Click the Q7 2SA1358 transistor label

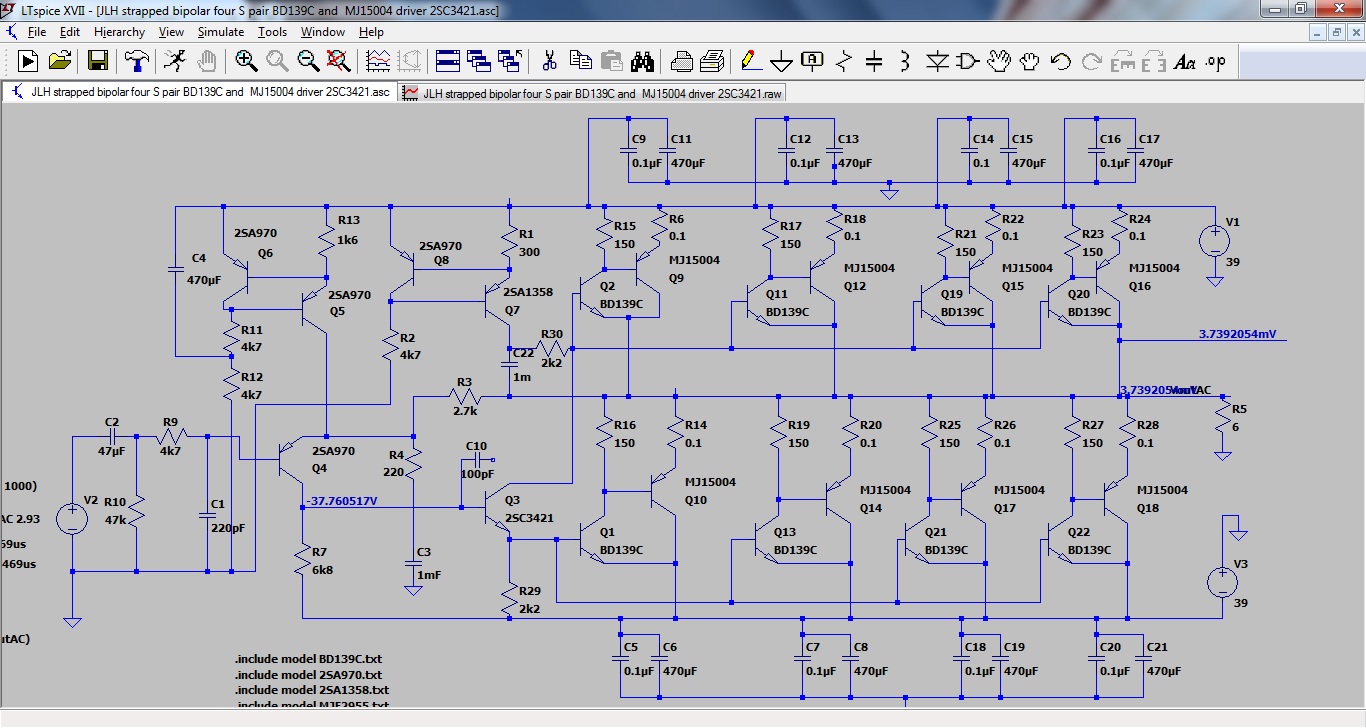coord(527,301)
